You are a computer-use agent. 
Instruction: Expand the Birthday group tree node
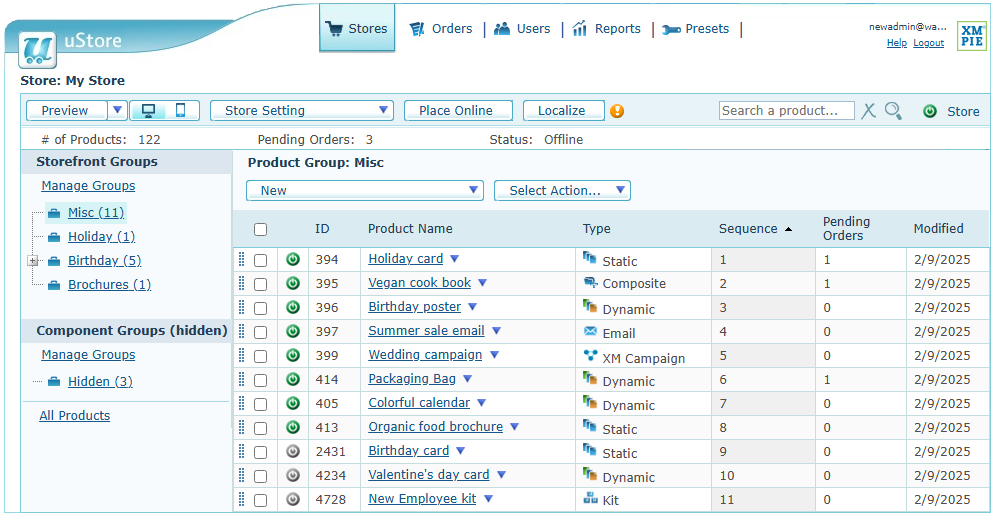[33, 261]
